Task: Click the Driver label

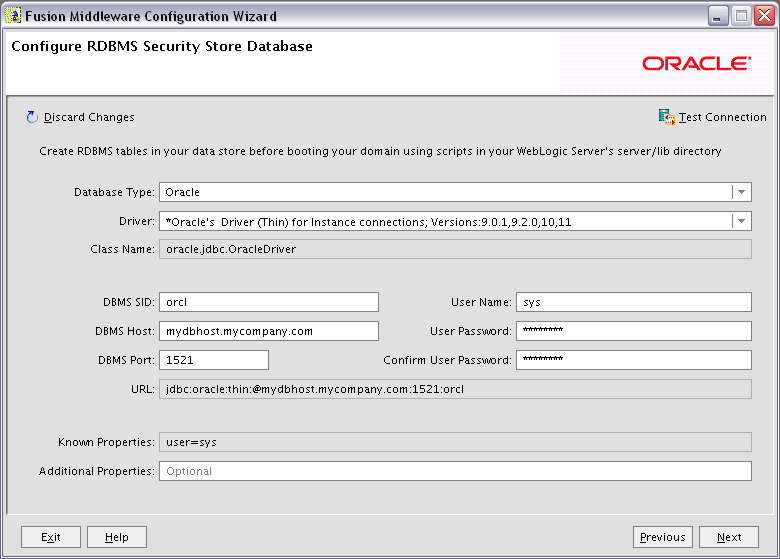Action: (137, 221)
